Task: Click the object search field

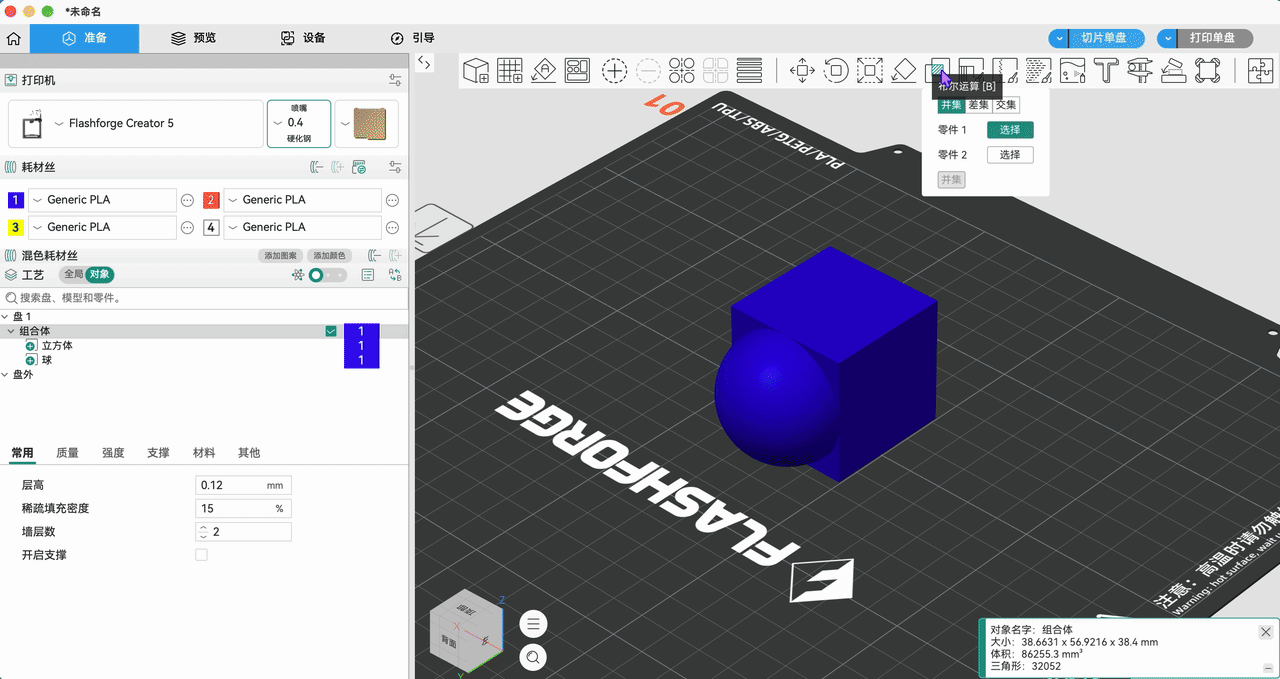Action: click(204, 298)
